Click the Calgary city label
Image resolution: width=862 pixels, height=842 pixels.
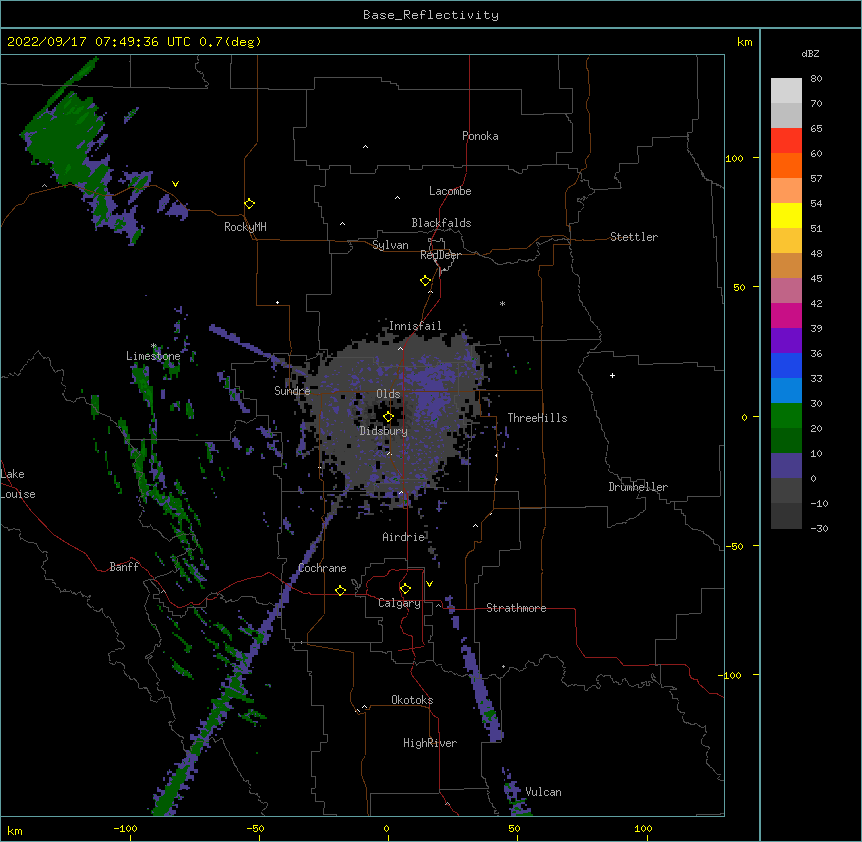399,603
